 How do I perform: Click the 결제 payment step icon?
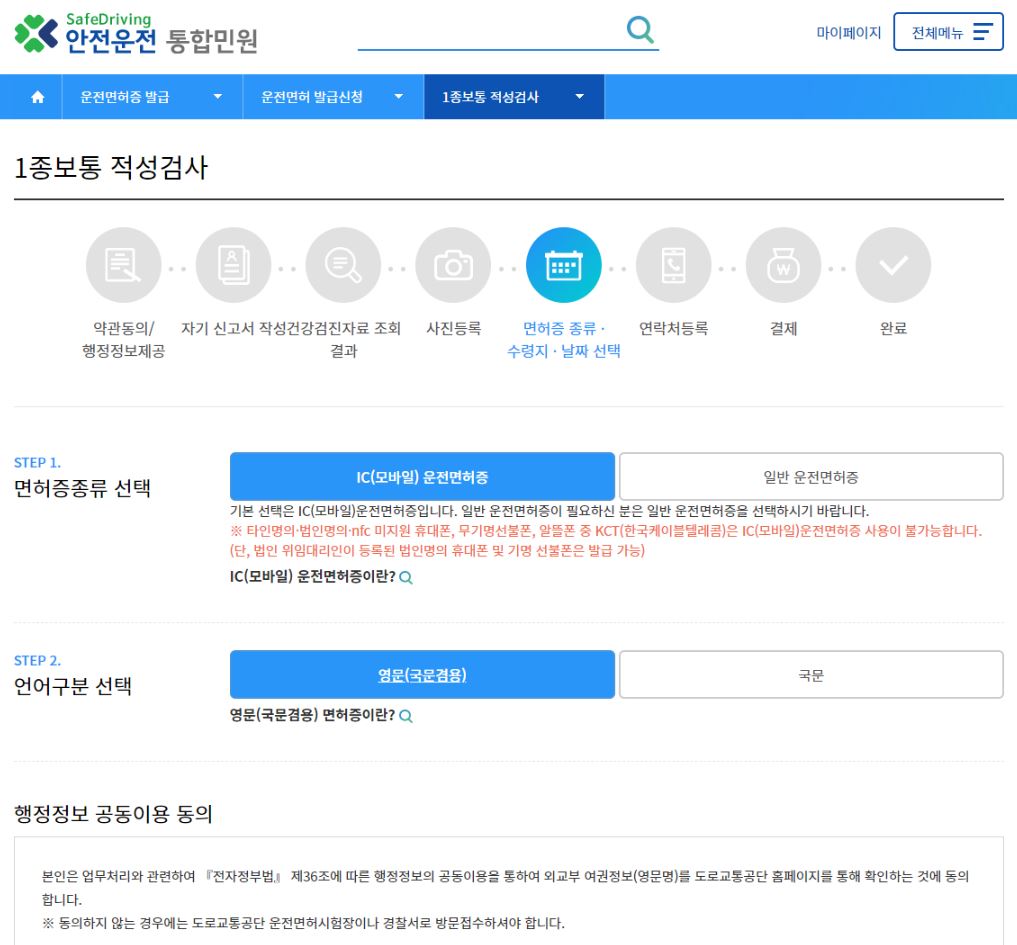(x=783, y=264)
